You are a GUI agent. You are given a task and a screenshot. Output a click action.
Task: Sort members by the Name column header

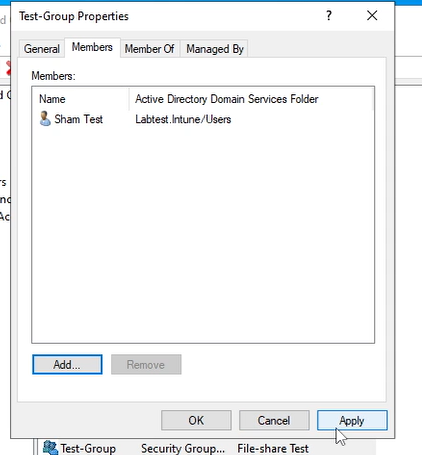(x=80, y=99)
